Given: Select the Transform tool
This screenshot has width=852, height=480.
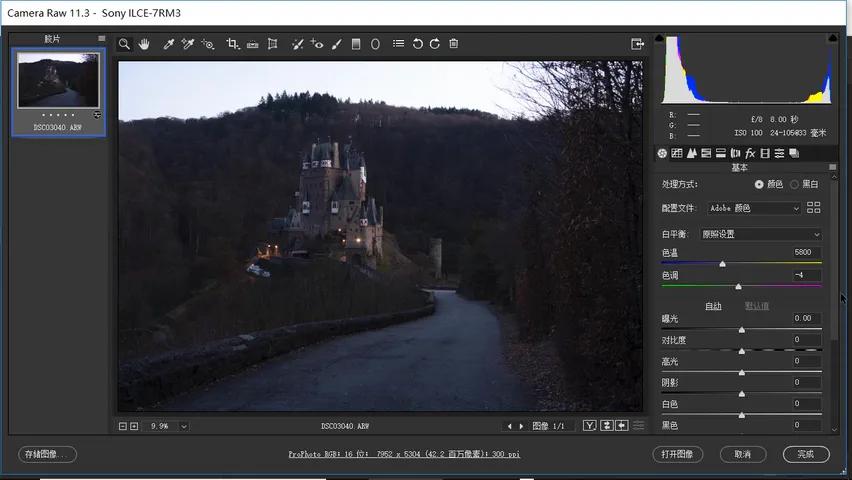Looking at the screenshot, I should [273, 44].
